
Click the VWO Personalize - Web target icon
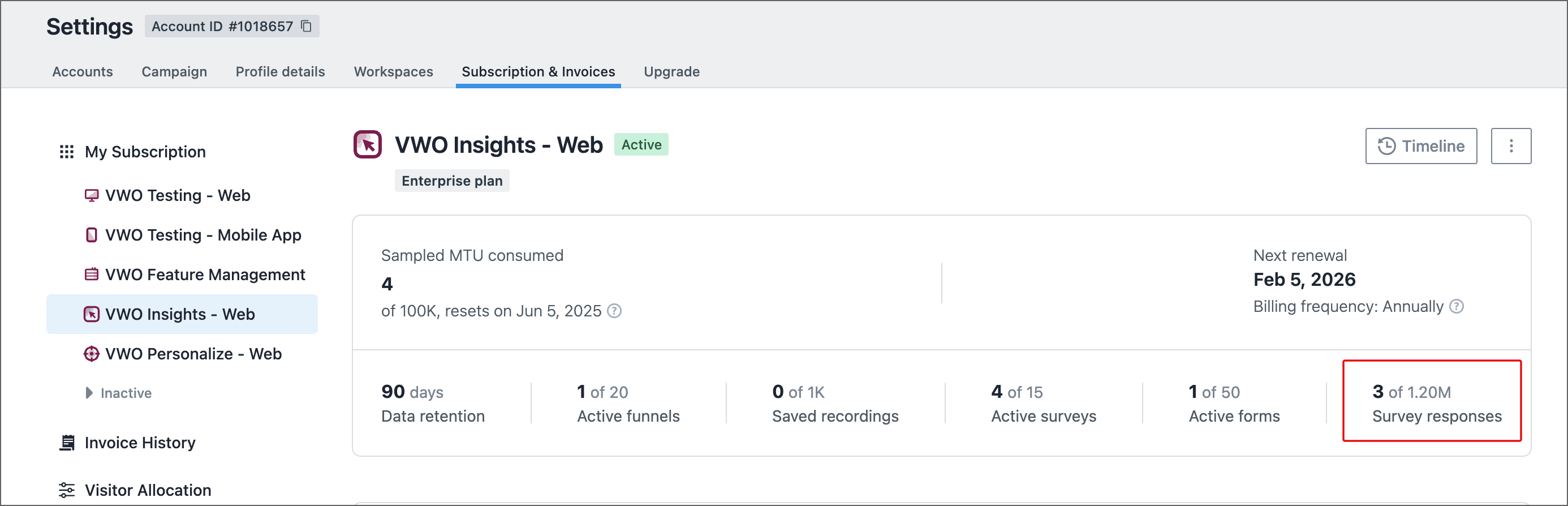tap(91, 354)
